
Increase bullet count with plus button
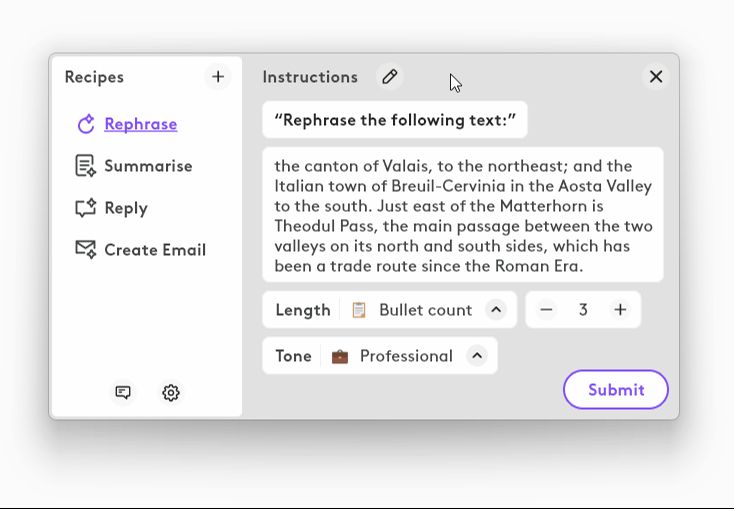(620, 310)
